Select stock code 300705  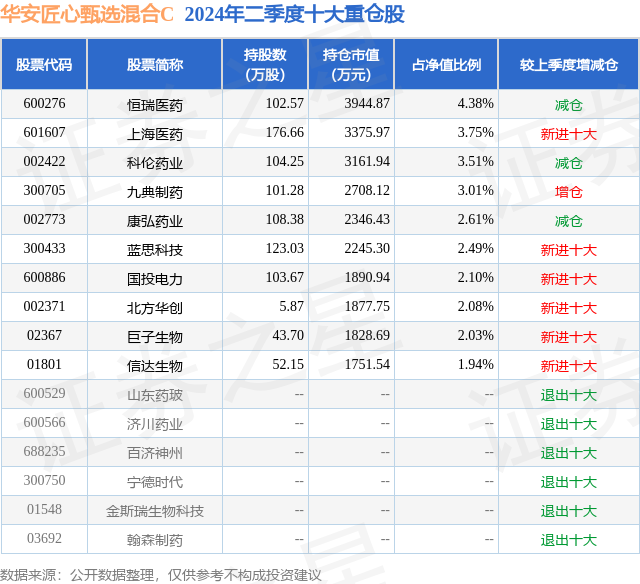click(44, 191)
